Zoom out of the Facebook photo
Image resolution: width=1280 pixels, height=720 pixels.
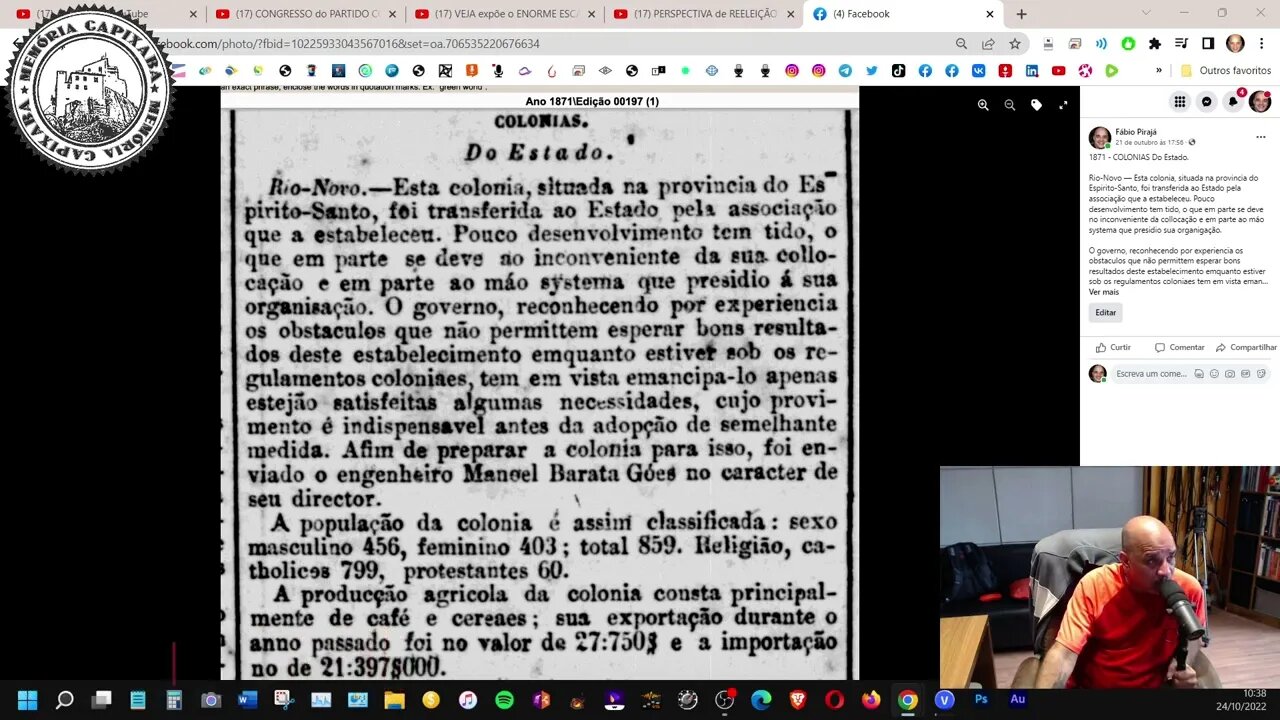coord(1010,105)
